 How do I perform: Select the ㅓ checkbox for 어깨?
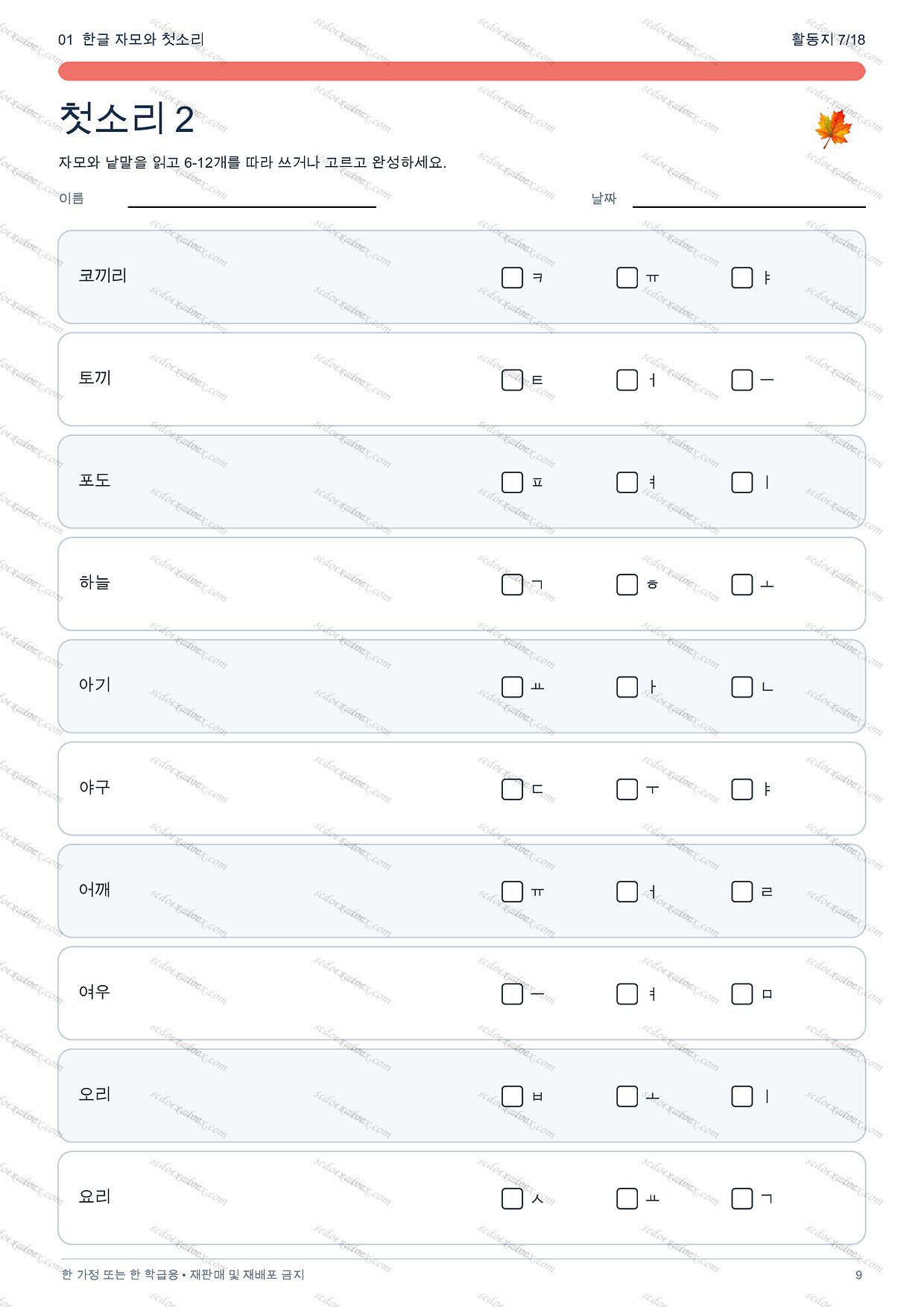coord(627,892)
